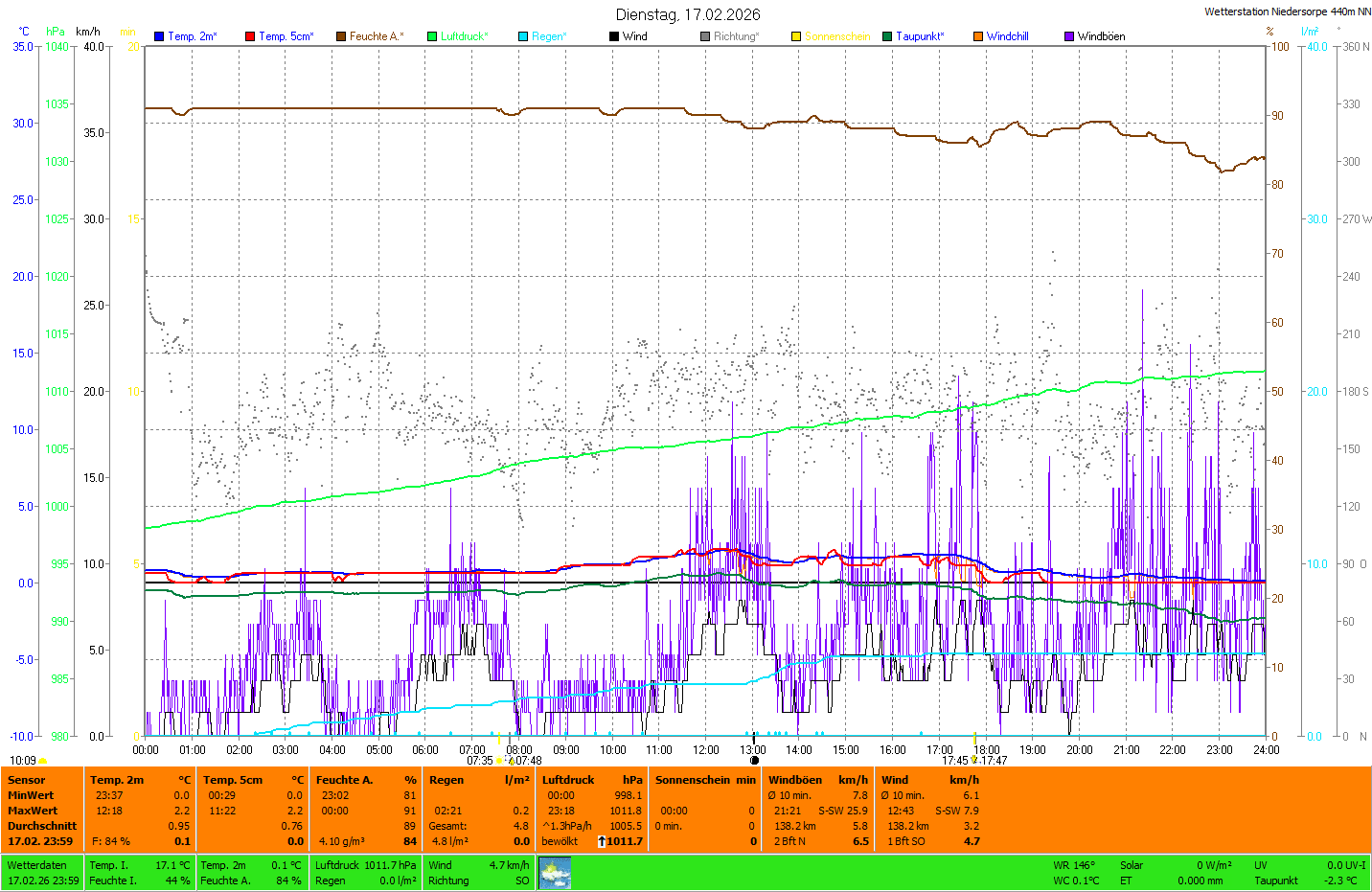The image size is (1372, 892).
Task: Click the sunrise time marker 07:35
Action: coord(480,761)
